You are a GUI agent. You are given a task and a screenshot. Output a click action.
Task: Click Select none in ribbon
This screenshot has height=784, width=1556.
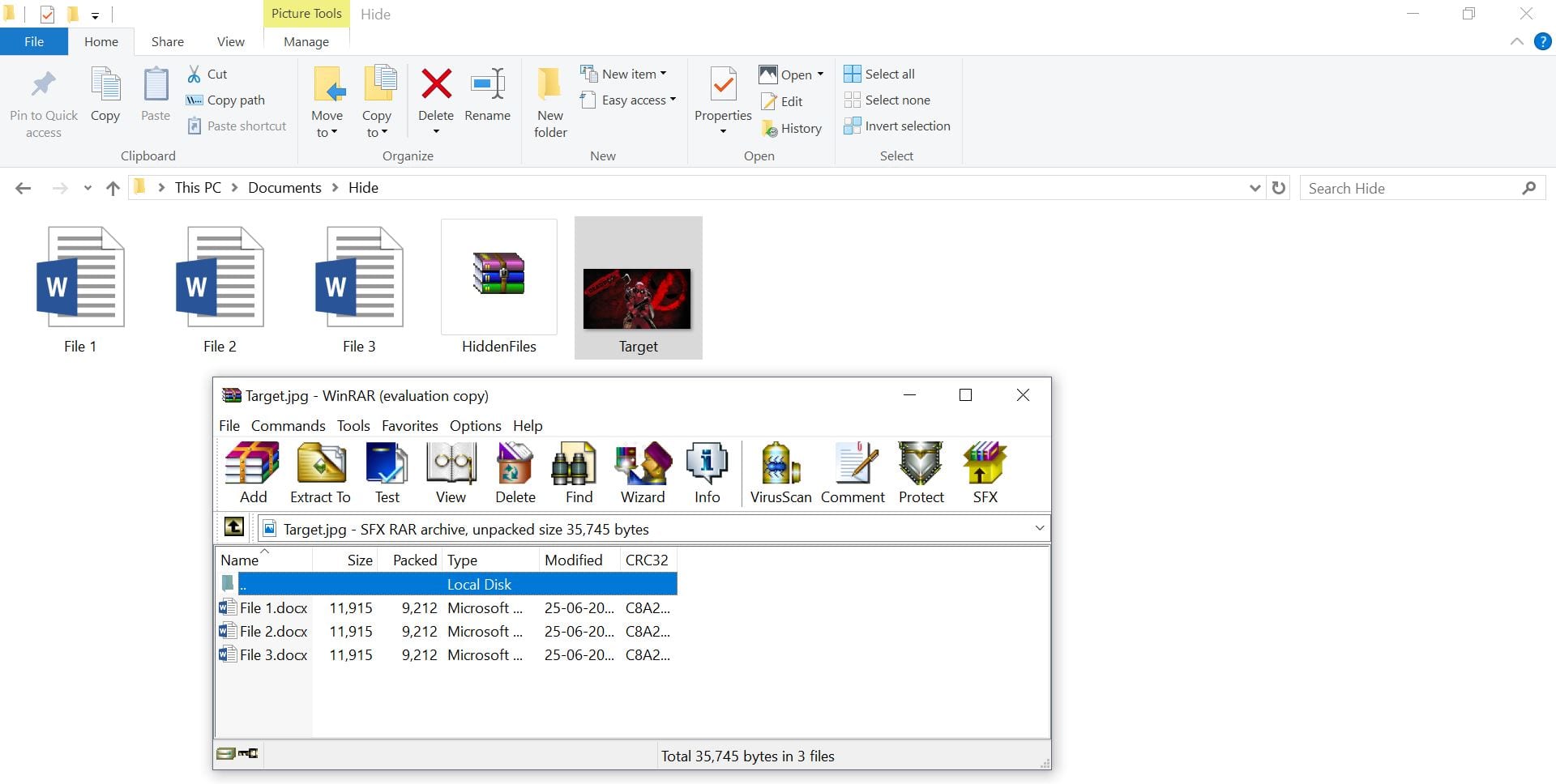[887, 100]
